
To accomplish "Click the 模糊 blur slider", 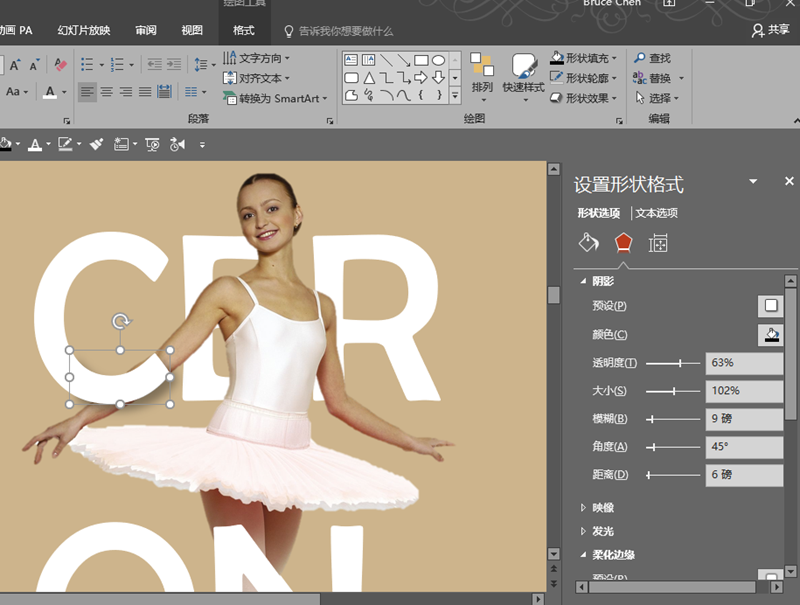I will 673,419.
